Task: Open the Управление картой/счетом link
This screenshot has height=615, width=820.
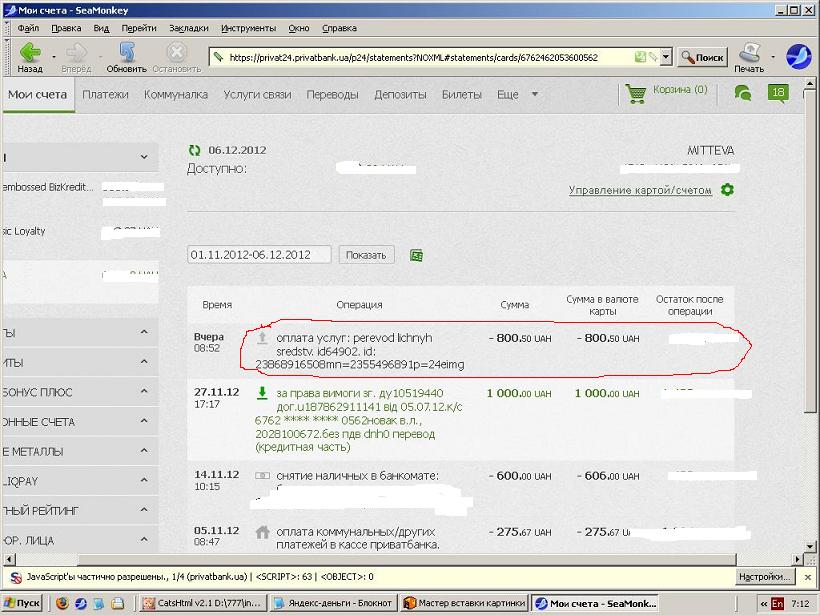Action: pos(640,190)
